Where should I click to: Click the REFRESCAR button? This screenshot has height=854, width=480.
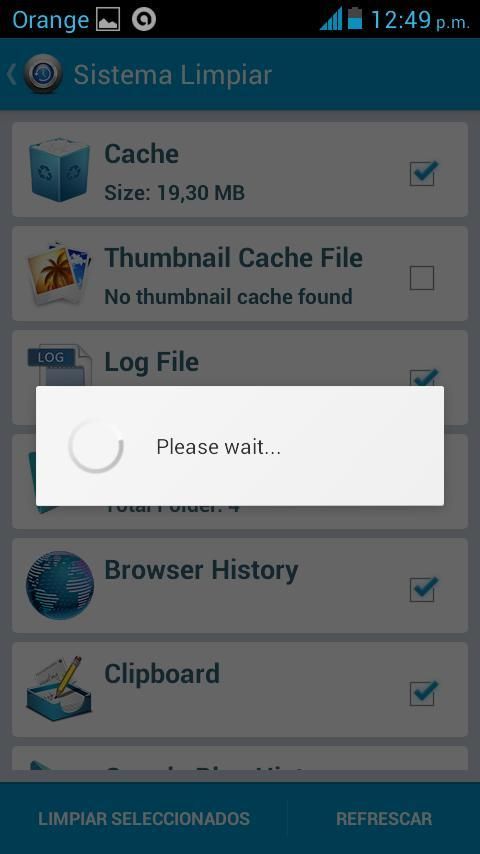(384, 819)
